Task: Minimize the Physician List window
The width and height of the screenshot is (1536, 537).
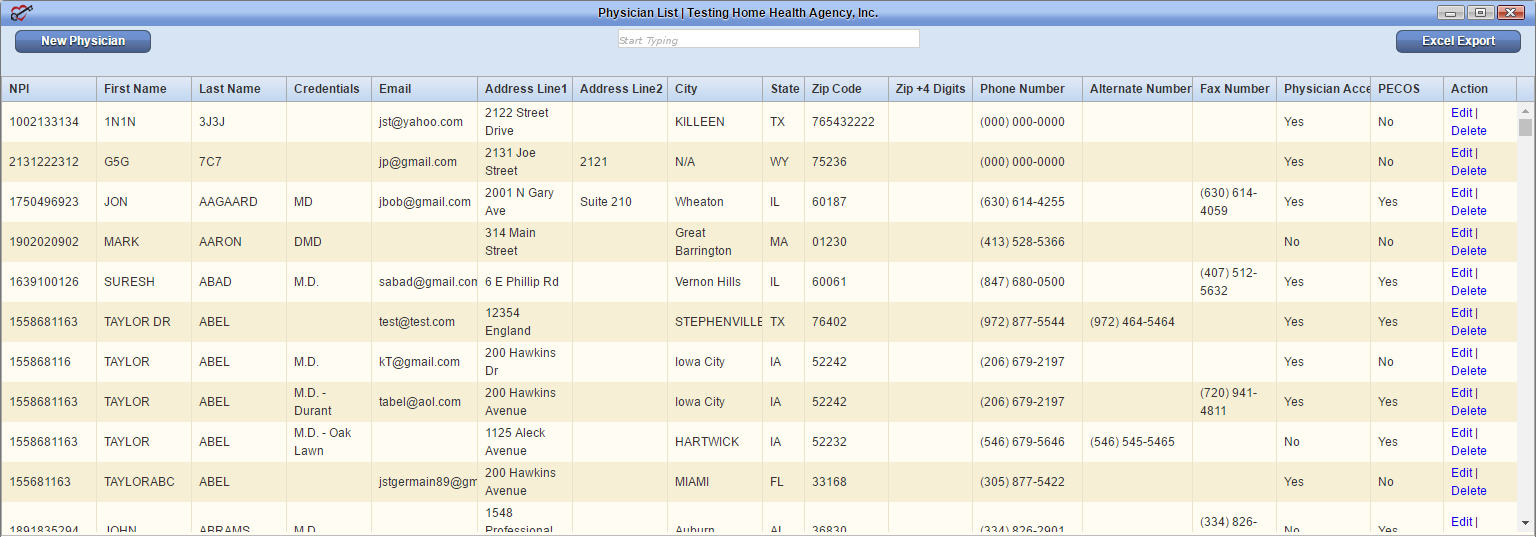Action: pos(1451,13)
